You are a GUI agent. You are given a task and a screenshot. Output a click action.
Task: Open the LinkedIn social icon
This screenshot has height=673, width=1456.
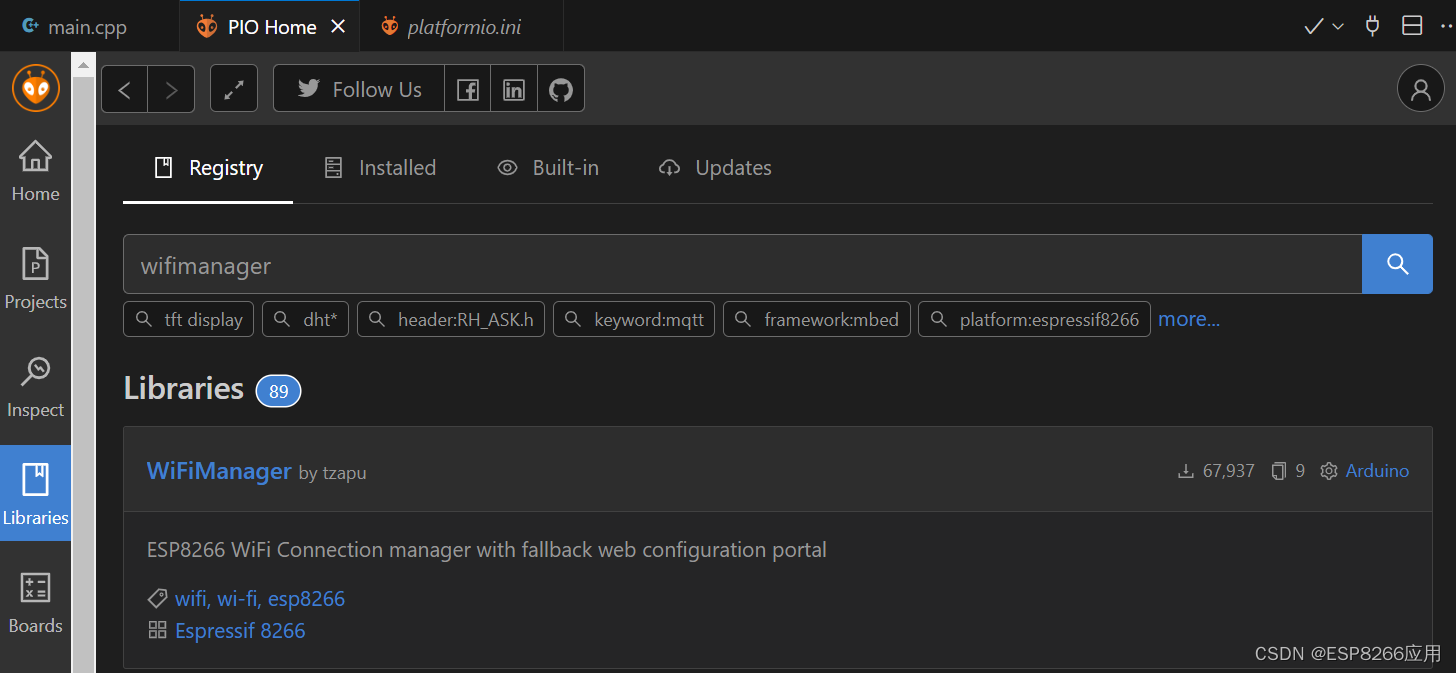tap(514, 89)
